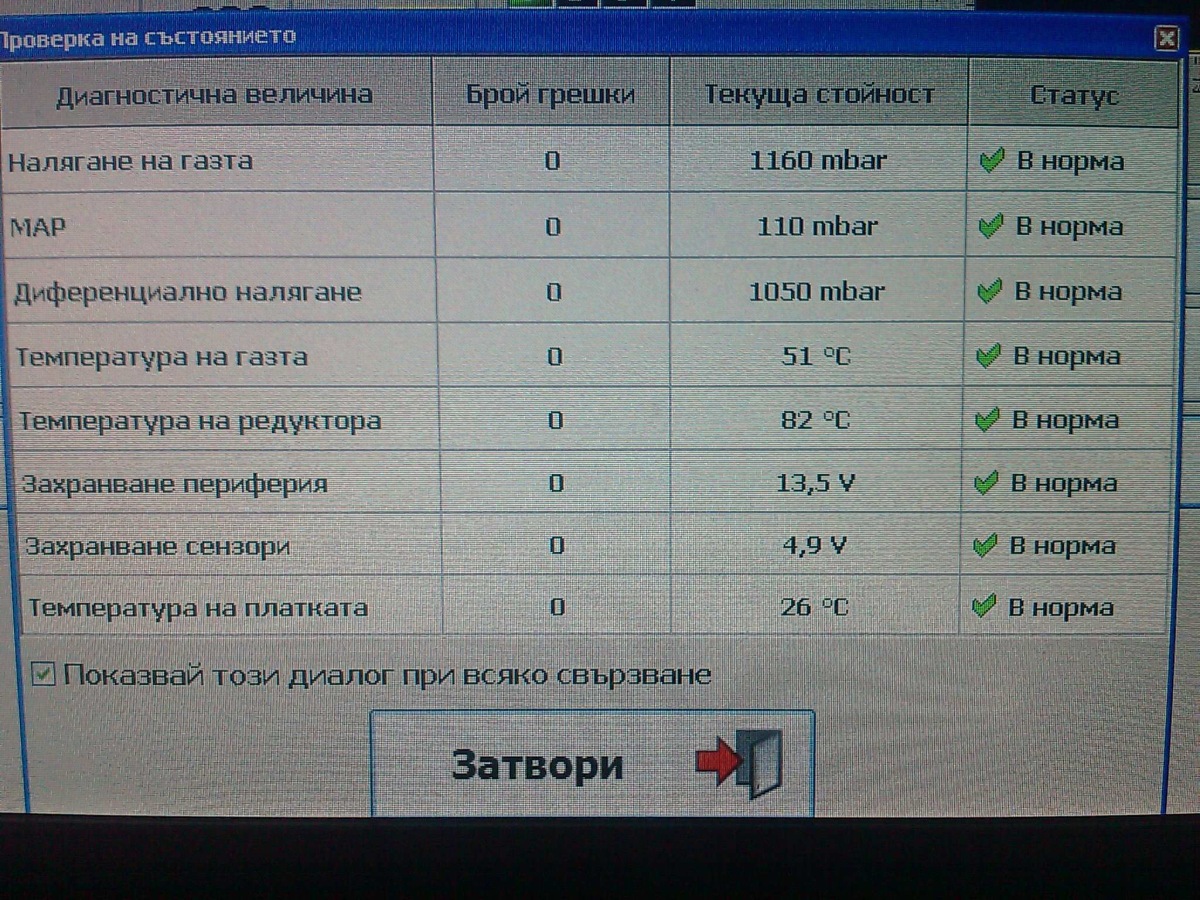Click the 4,9 V sensor voltage value
This screenshot has height=900, width=1200.
(x=815, y=546)
